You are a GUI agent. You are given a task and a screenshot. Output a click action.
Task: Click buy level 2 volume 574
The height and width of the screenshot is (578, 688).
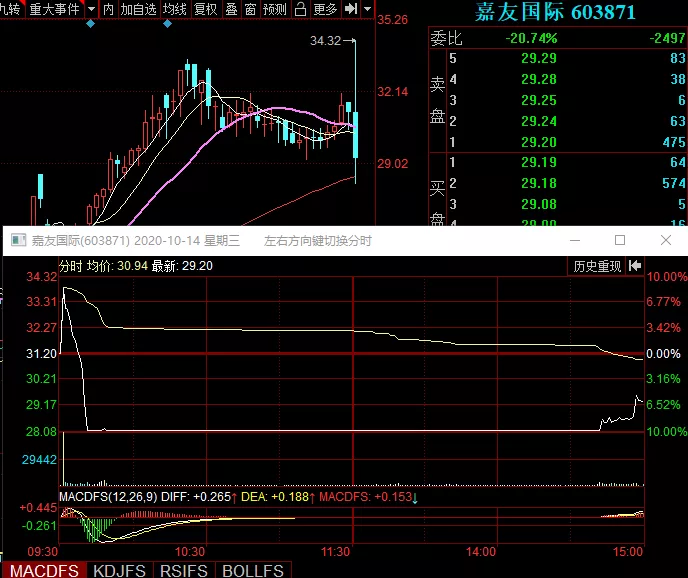click(674, 183)
